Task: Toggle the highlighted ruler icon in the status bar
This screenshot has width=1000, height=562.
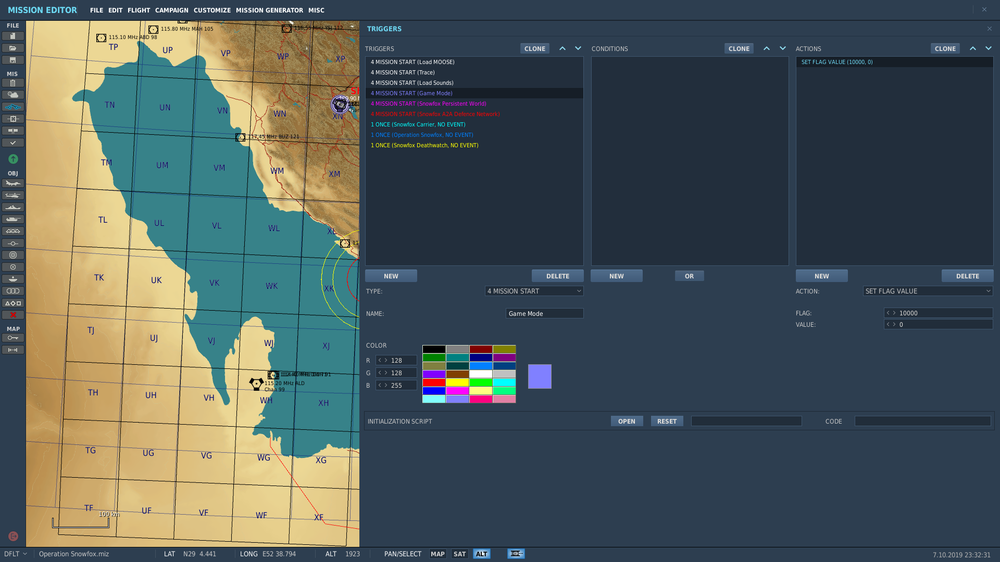Action: 516,554
